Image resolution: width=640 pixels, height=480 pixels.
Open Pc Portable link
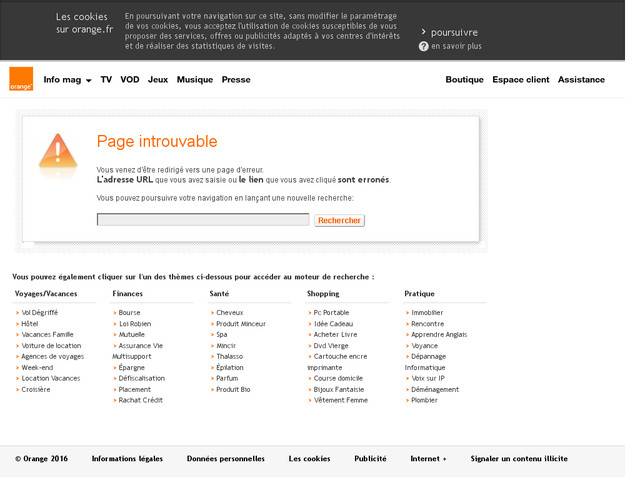(x=331, y=313)
